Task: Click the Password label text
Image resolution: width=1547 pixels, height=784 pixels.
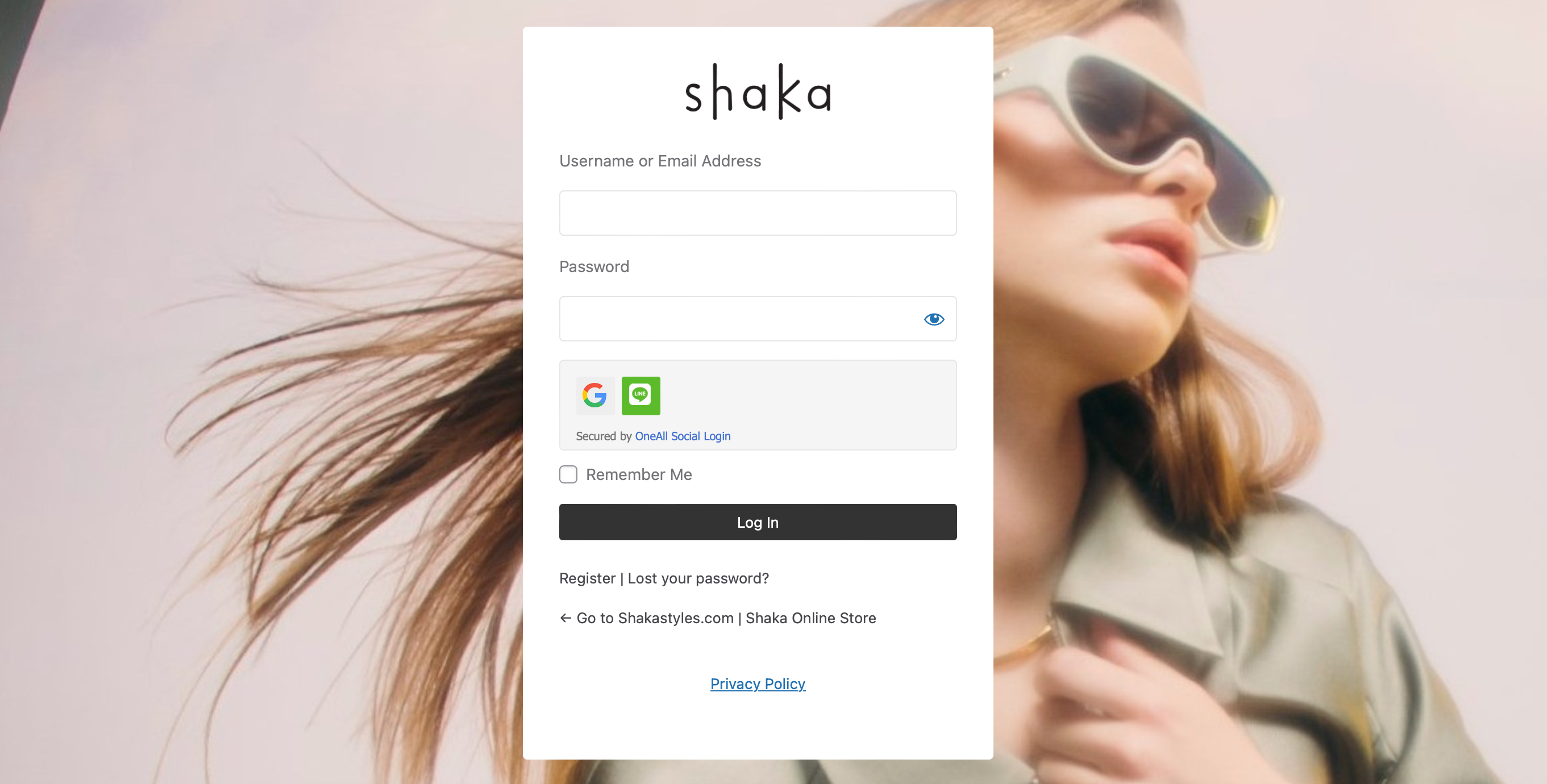Action: click(594, 266)
